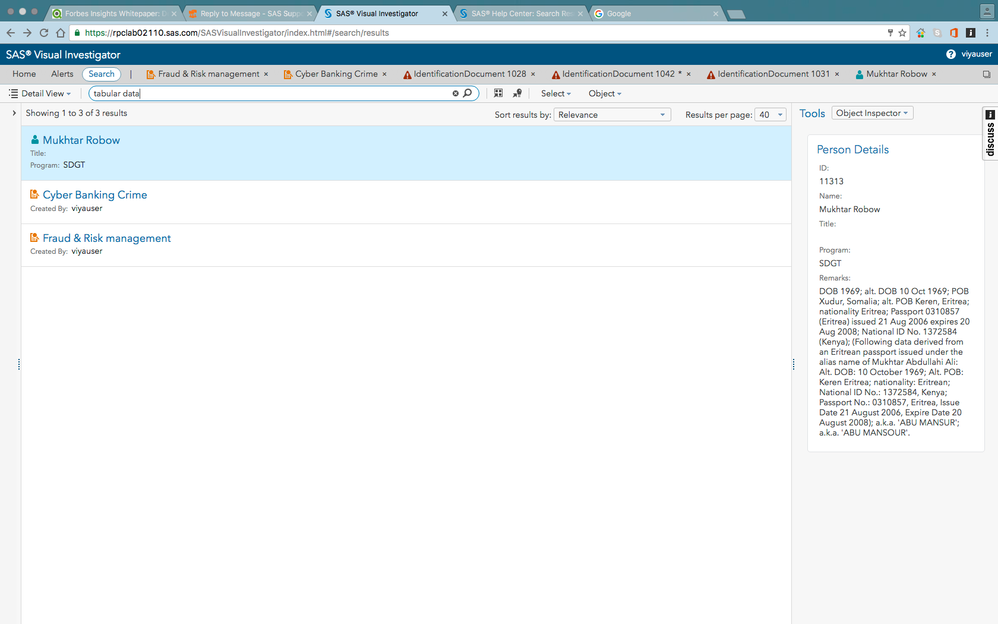The image size is (998, 624).
Task: Click the browser forward arrow
Action: (27, 32)
